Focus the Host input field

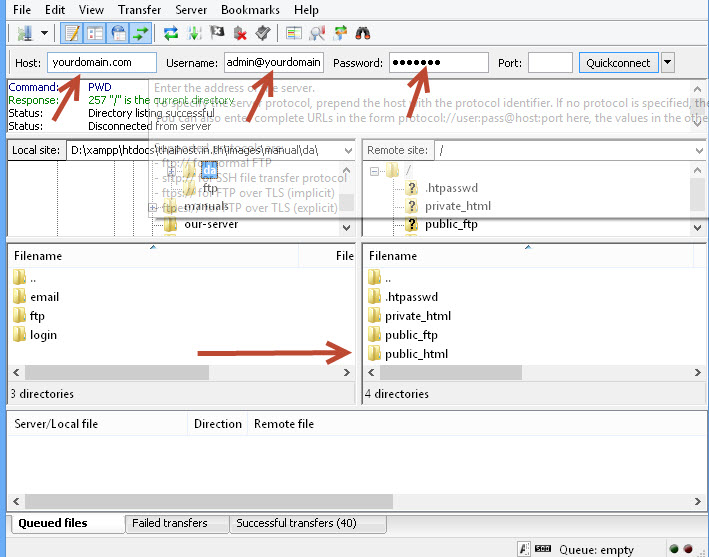pyautogui.click(x=102, y=62)
